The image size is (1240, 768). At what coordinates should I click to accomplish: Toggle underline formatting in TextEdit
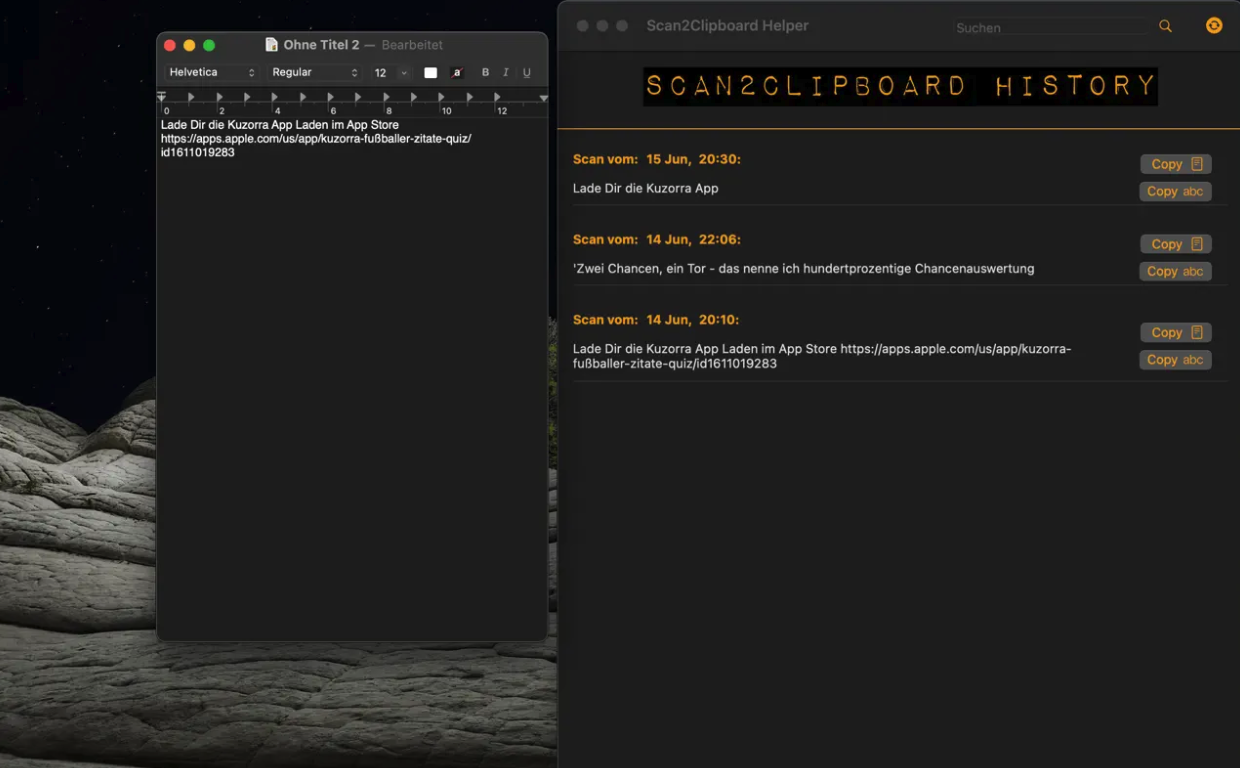click(527, 73)
